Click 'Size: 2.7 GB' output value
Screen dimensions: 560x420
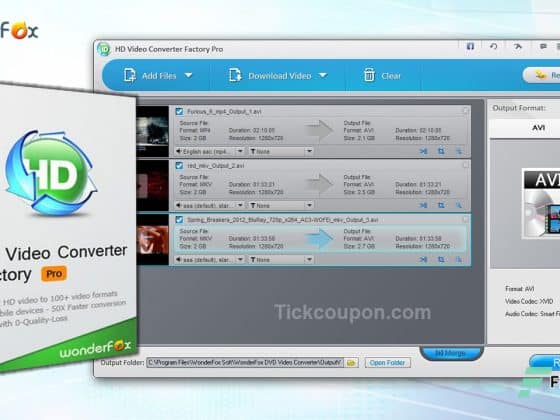(359, 246)
